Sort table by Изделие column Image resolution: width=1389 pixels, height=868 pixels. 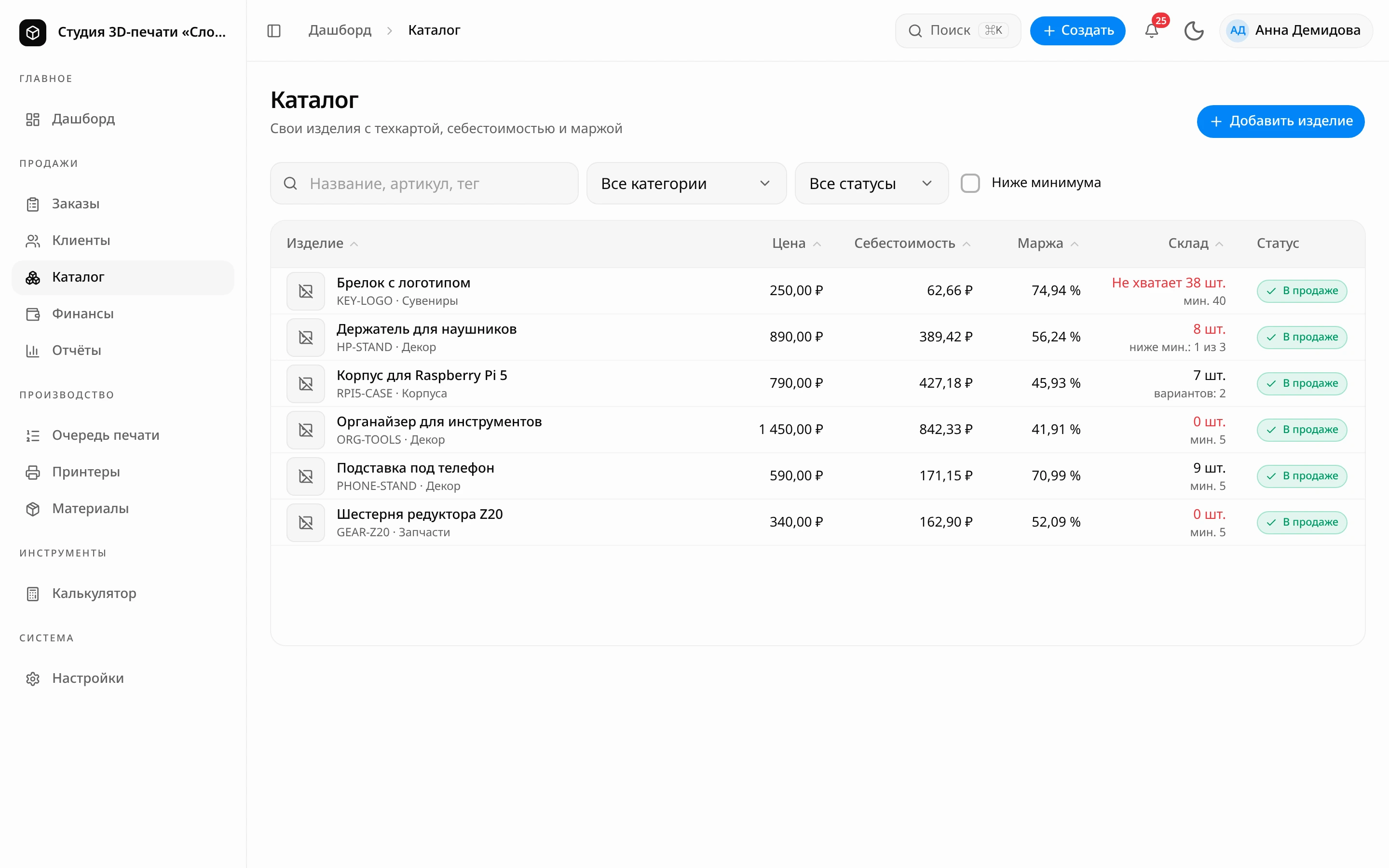pyautogui.click(x=322, y=244)
